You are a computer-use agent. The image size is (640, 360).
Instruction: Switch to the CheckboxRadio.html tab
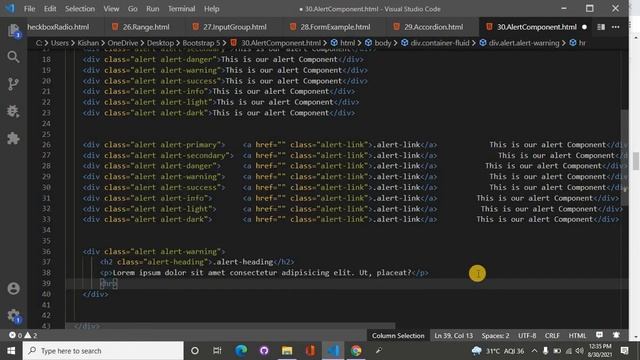click(x=58, y=27)
